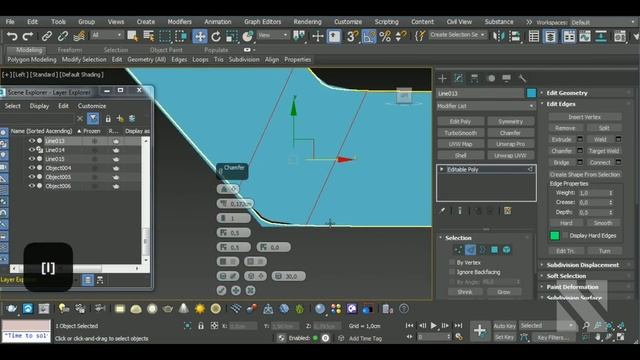Screen dimensions: 640x360
Task: Select the Select and Link tool
Action: tap(47, 36)
